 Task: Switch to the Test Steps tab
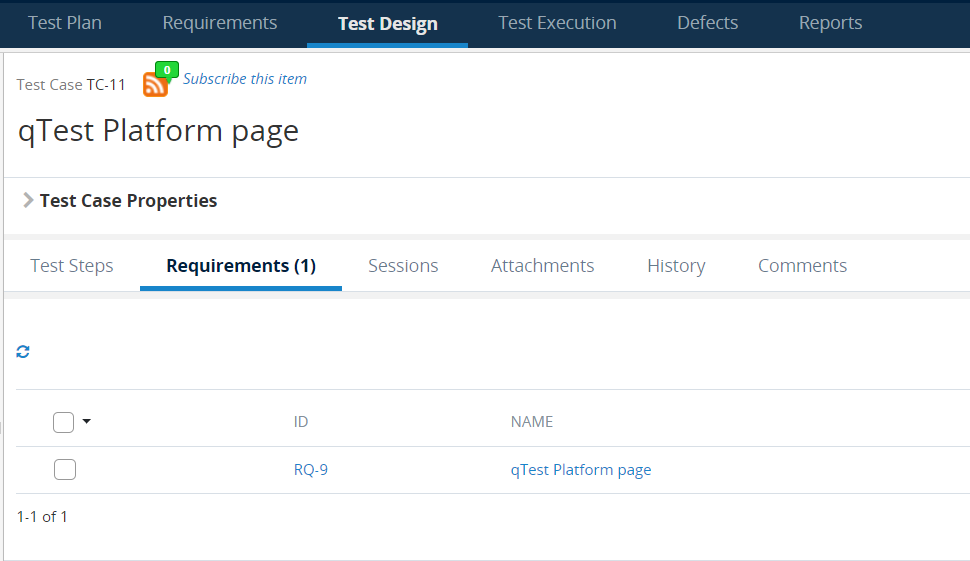pyautogui.click(x=72, y=266)
